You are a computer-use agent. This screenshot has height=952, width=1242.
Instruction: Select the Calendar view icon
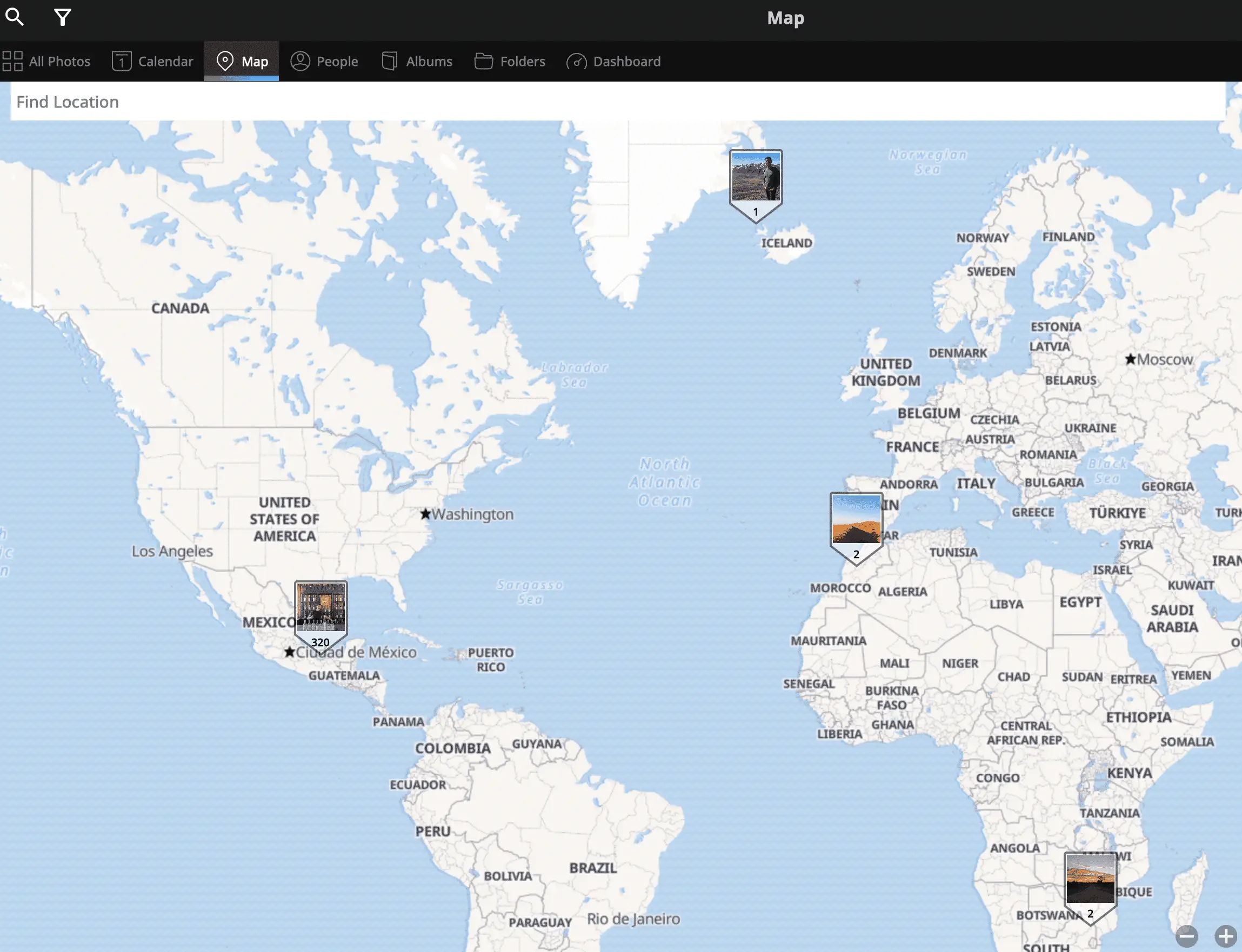pos(121,60)
